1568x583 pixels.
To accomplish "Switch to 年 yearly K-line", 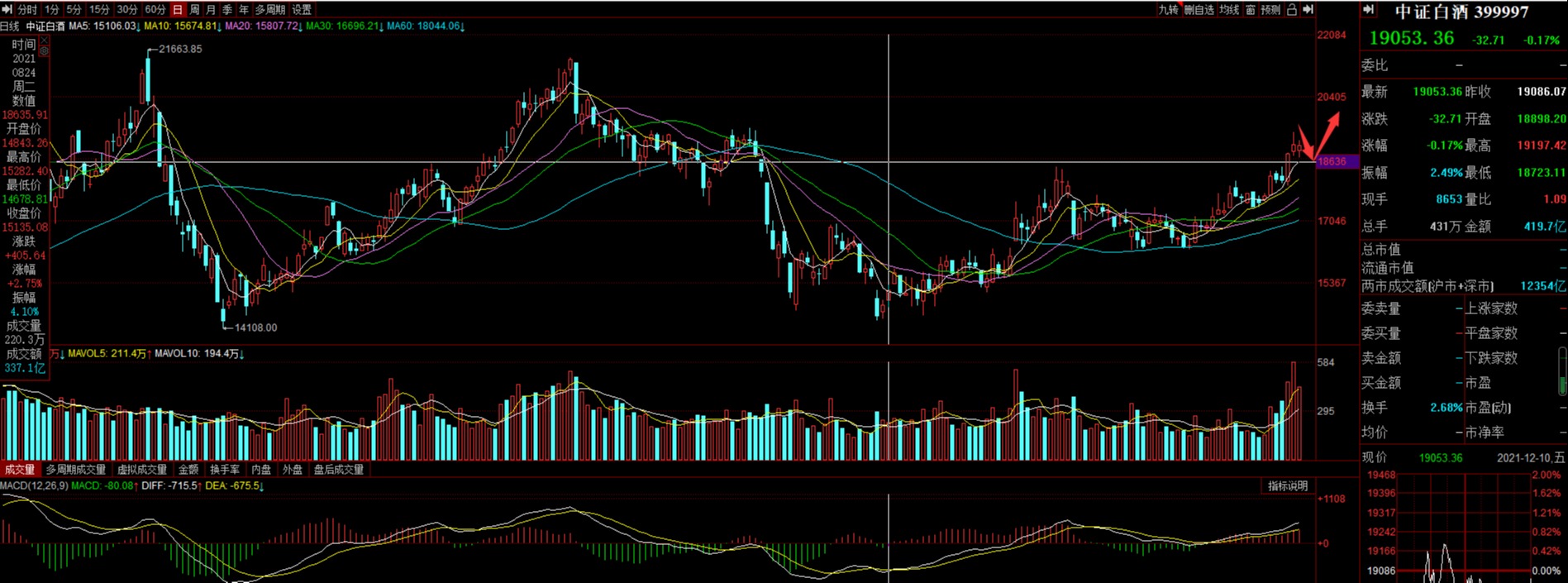I will (244, 9).
